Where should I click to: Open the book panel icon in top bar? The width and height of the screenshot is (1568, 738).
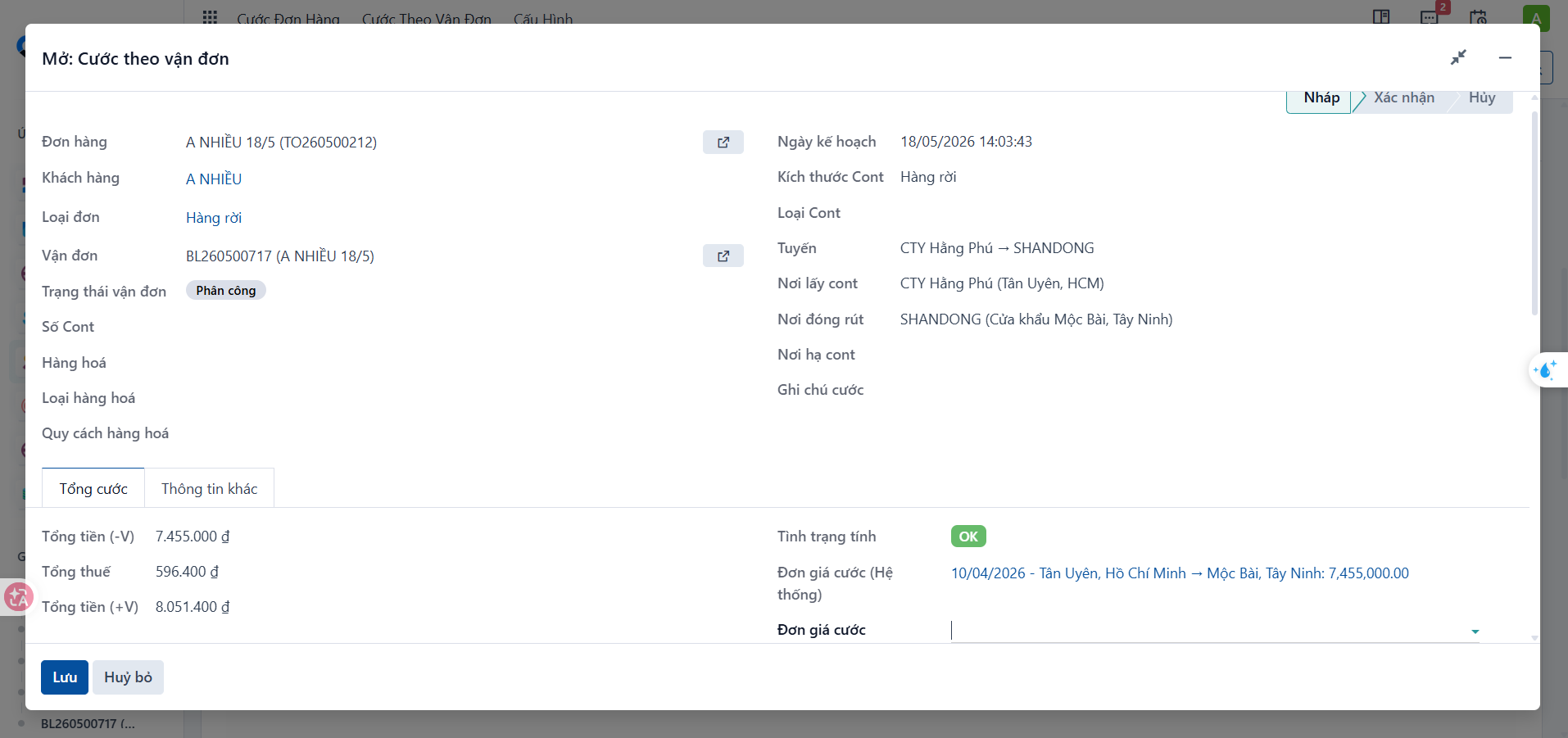[1381, 16]
